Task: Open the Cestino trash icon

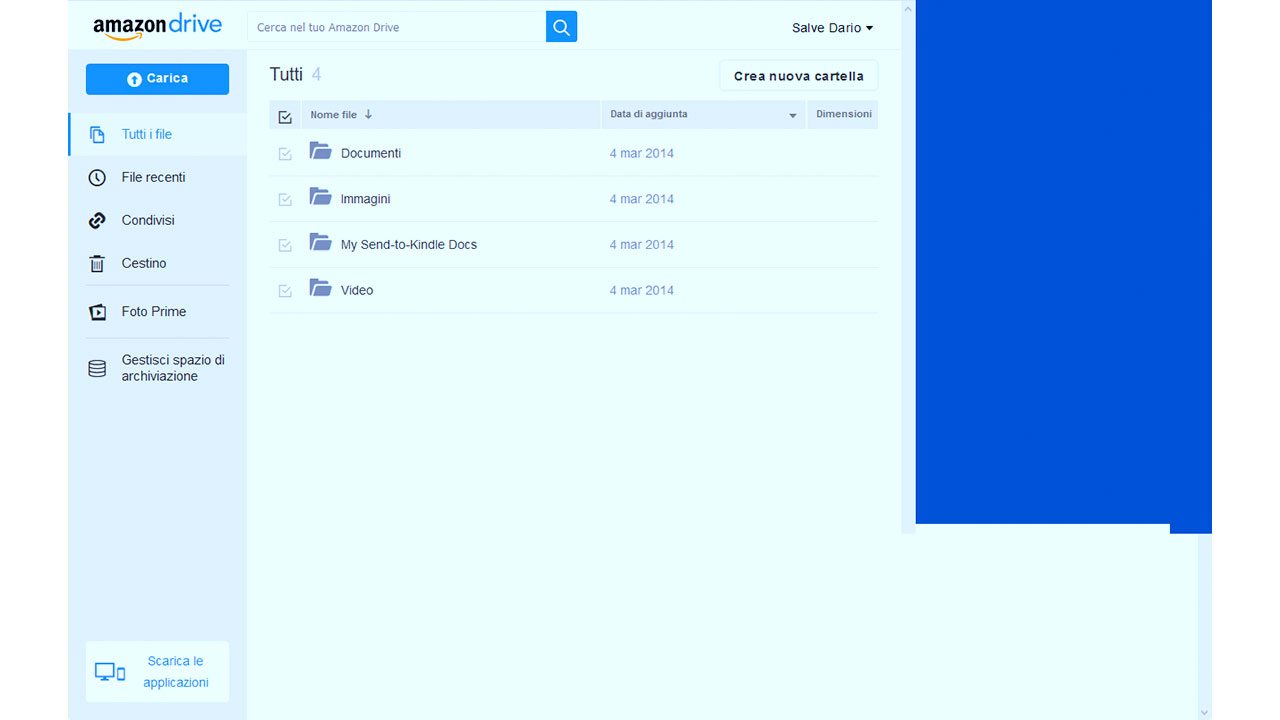Action: tap(96, 263)
